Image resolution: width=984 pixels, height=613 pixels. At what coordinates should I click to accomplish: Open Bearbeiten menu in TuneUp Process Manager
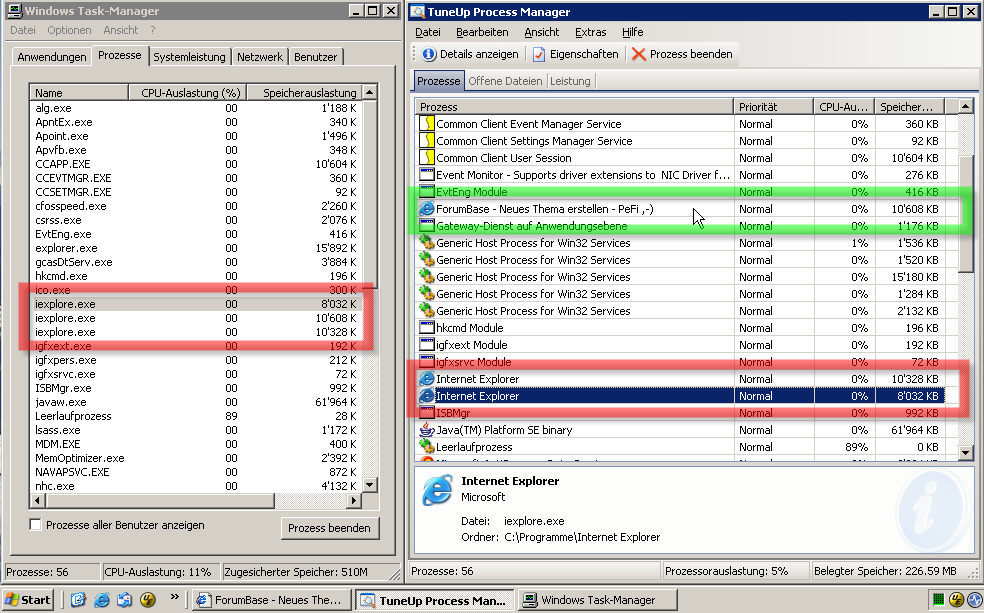tap(482, 32)
